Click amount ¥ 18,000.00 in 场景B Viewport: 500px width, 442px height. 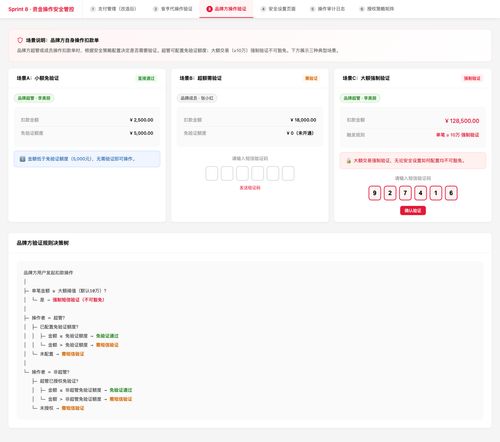[x=303, y=120]
